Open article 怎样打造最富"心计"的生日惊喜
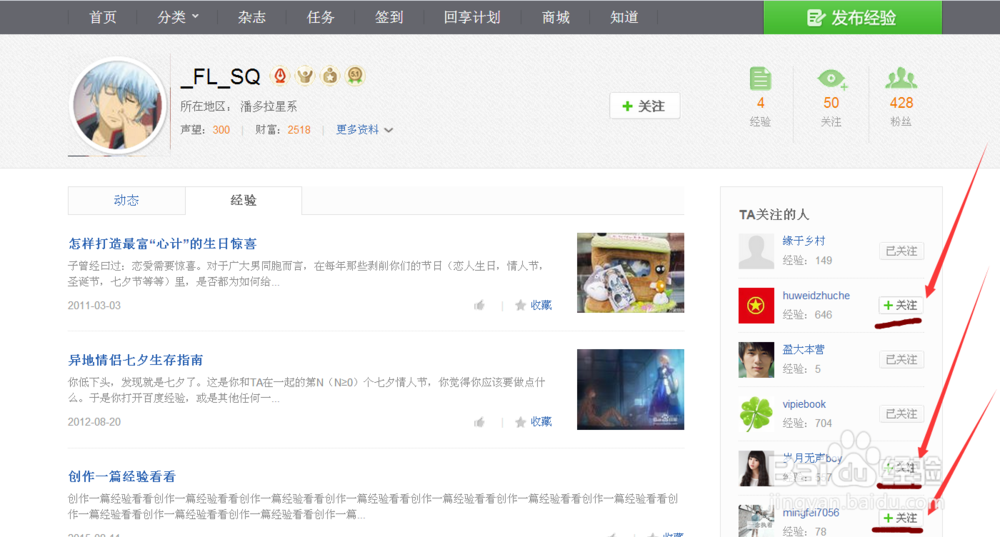This screenshot has width=1000, height=537. point(162,244)
